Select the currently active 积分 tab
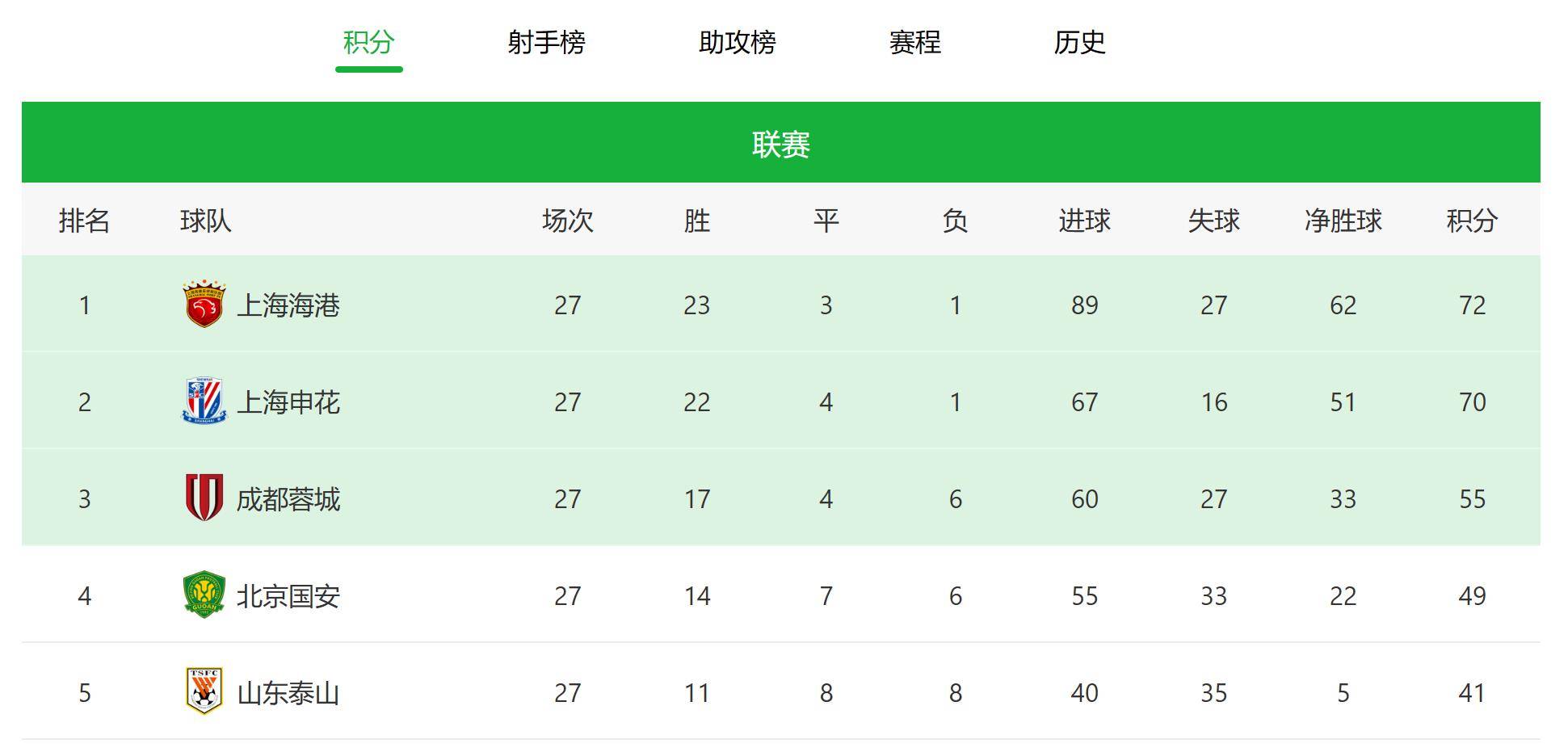This screenshot has width=1568, height=748. pos(368,44)
